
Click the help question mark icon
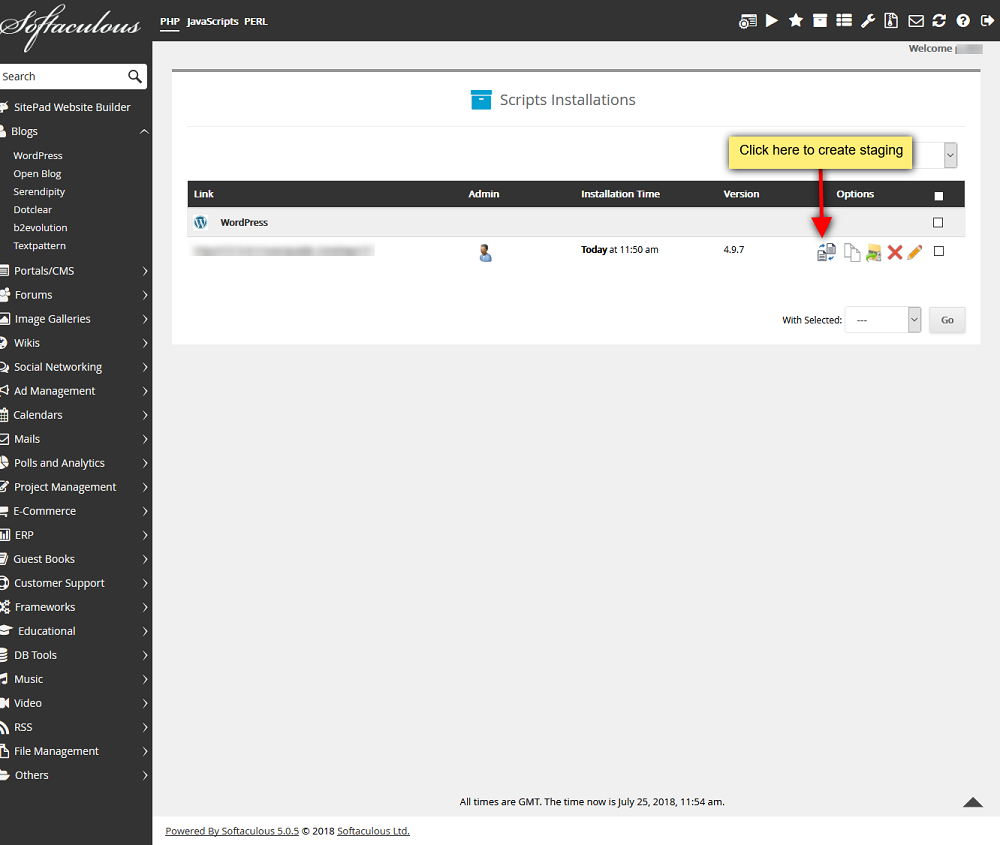(x=963, y=21)
